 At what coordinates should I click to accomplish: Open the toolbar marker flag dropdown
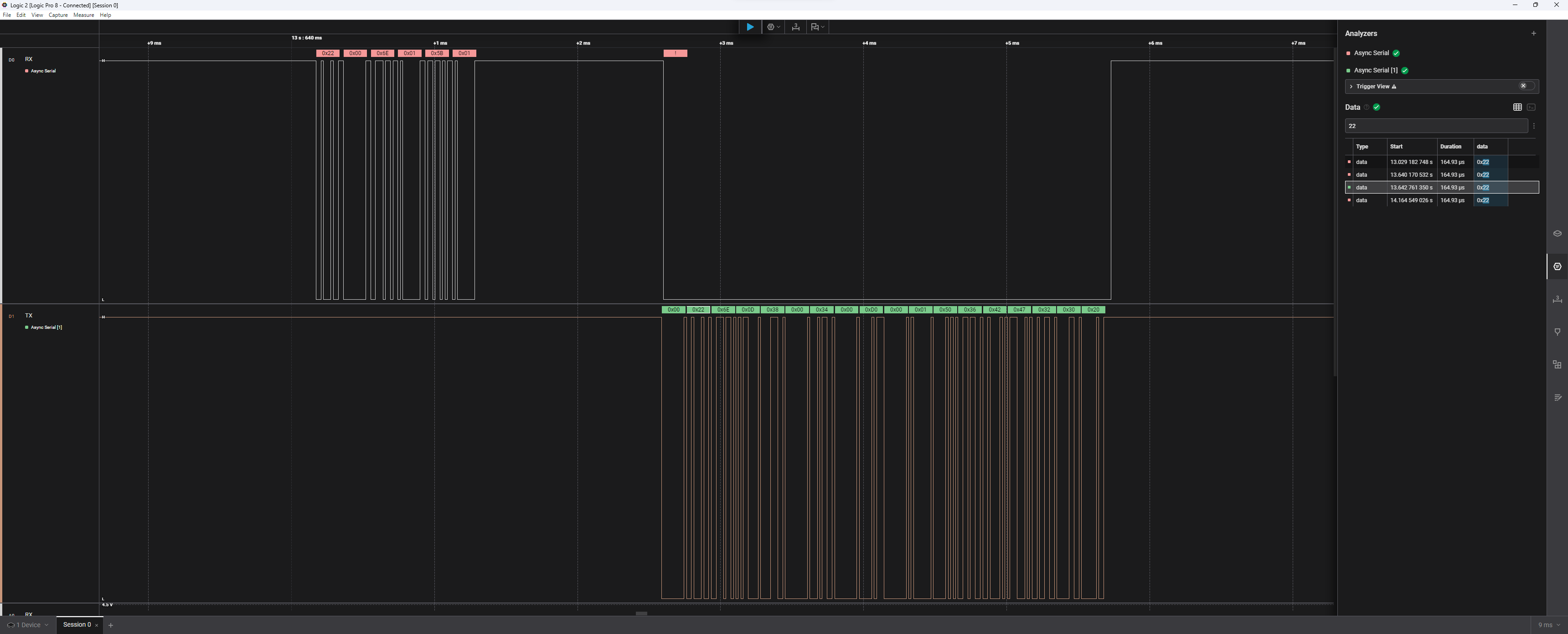pos(817,27)
